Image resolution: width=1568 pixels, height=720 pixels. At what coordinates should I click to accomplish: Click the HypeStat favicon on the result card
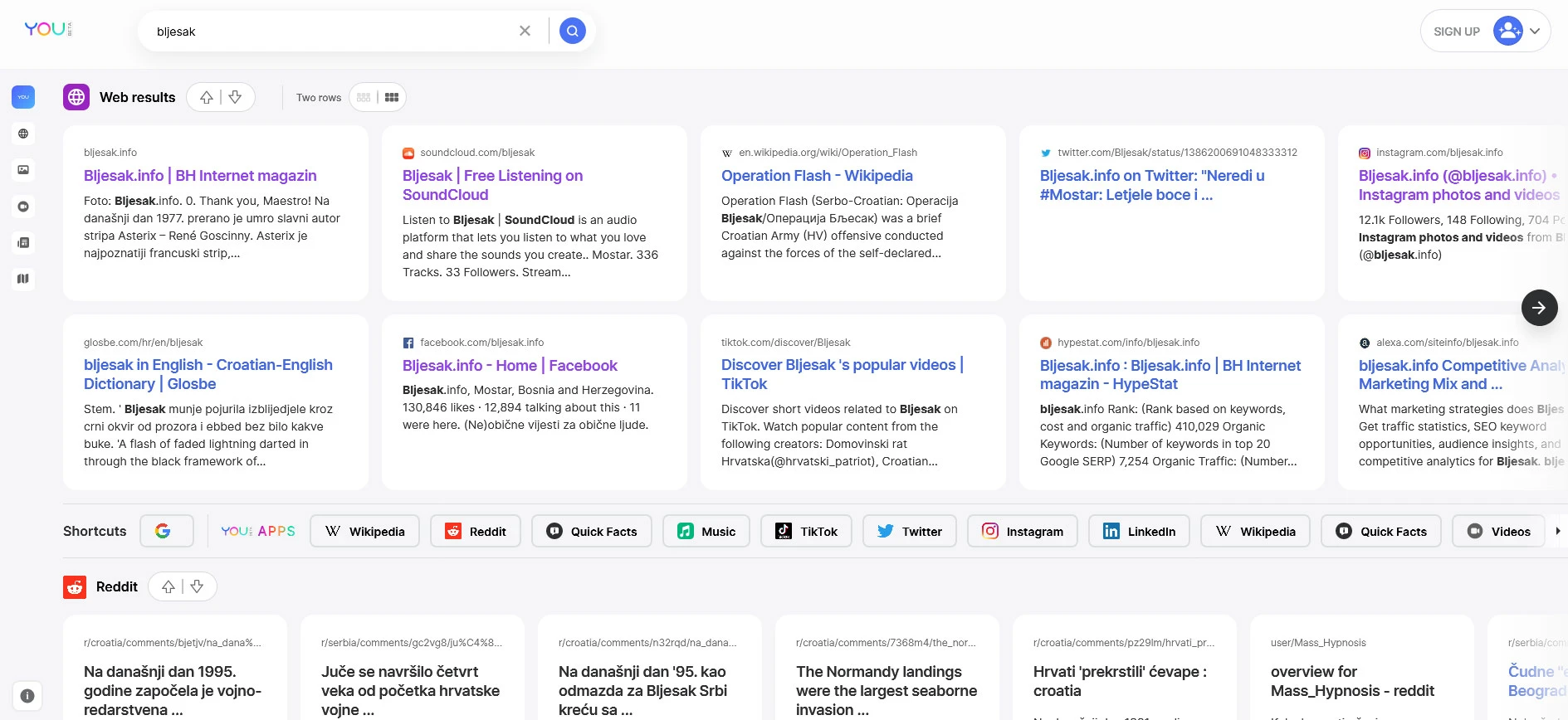tap(1046, 343)
